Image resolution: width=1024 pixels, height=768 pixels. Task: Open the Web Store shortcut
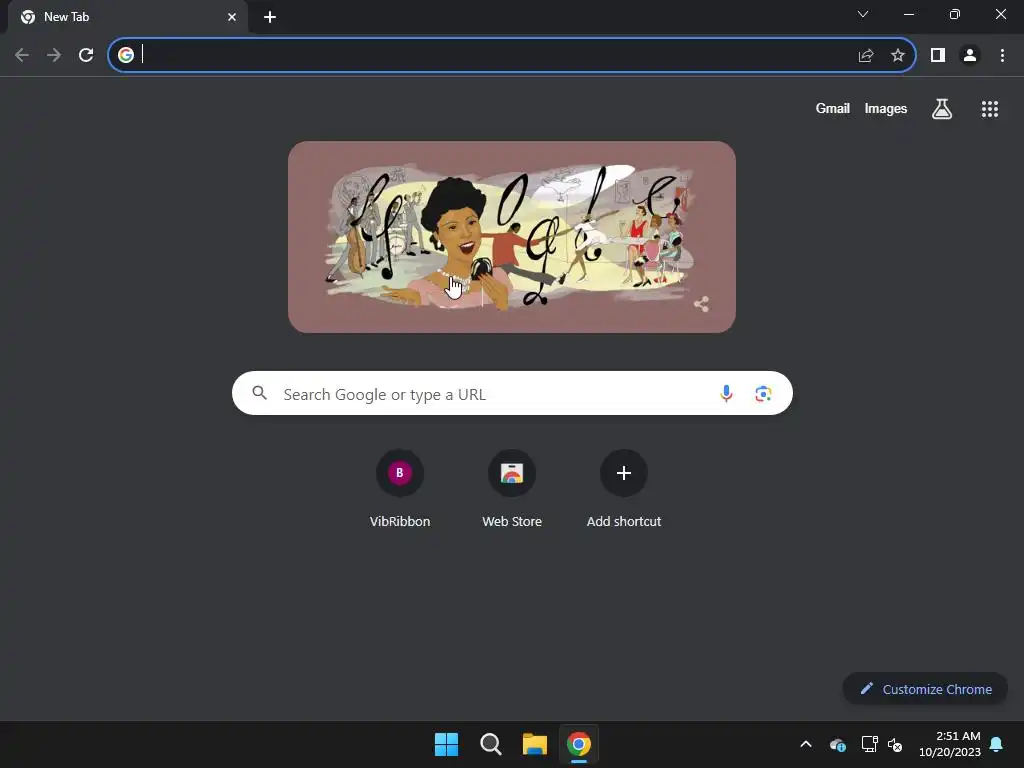512,488
